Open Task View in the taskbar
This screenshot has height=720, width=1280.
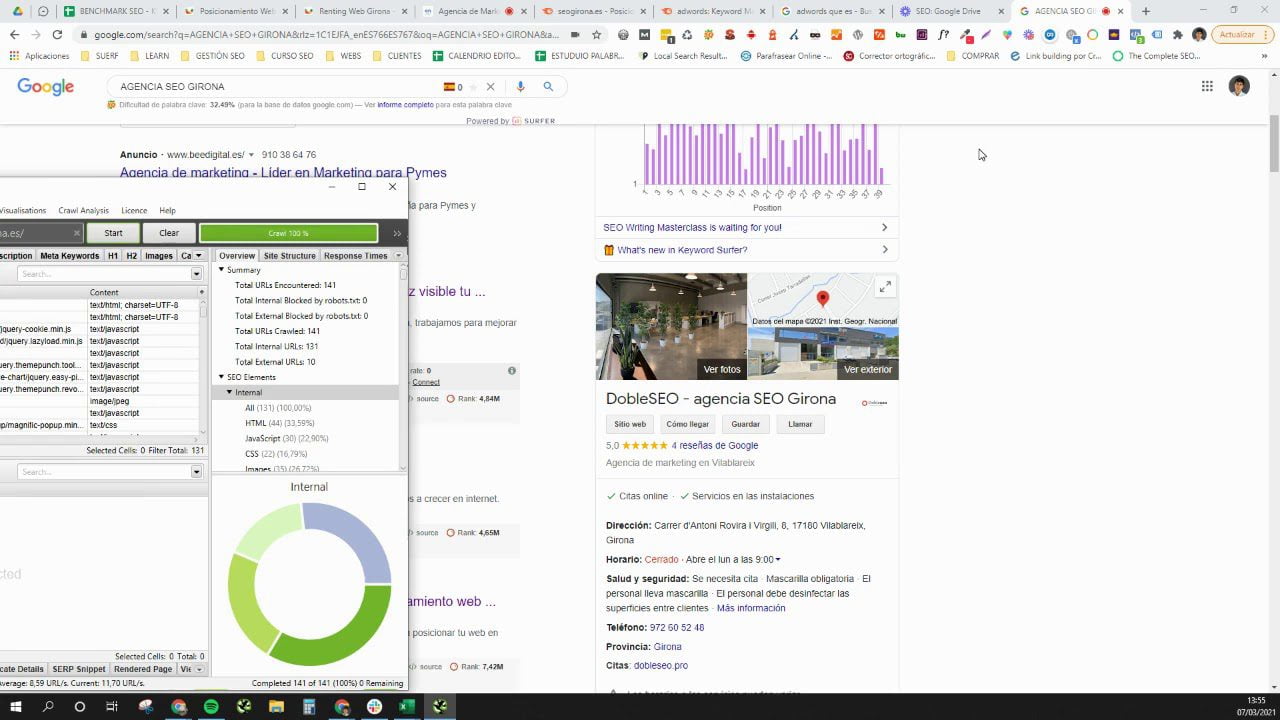pyautogui.click(x=112, y=706)
